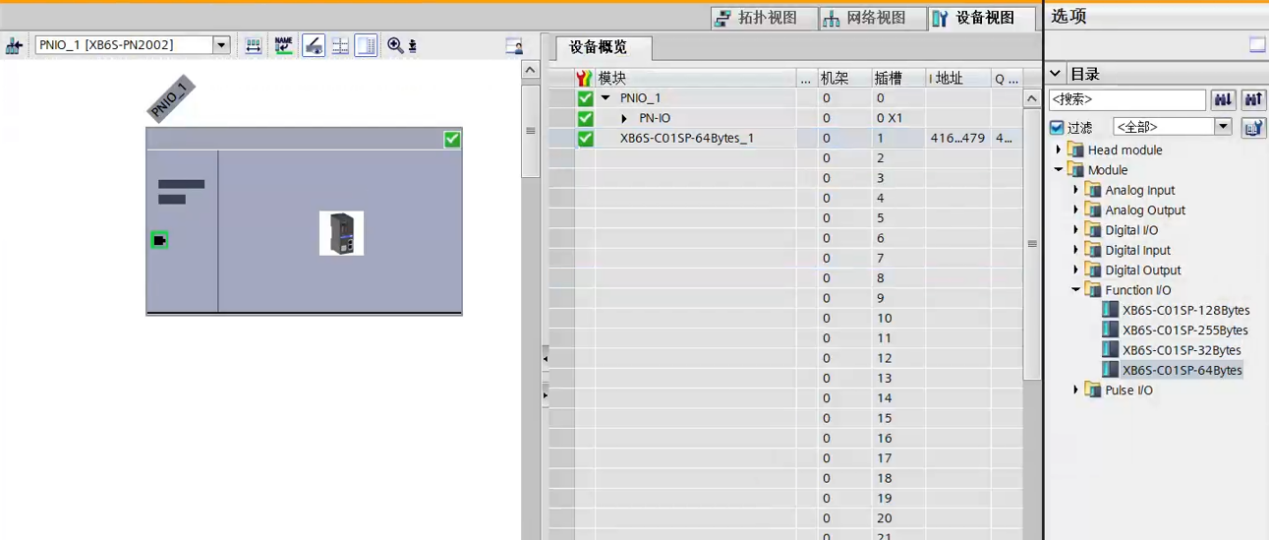Toggle the page layout view toolbar button

[x=366, y=46]
